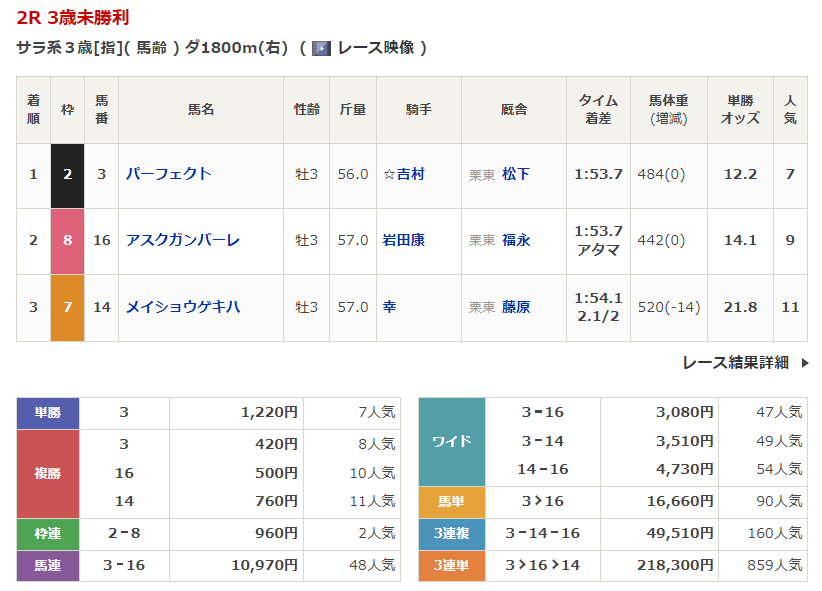Click the race video icon beside レース映像
822x591 pixels.
pos(321,48)
